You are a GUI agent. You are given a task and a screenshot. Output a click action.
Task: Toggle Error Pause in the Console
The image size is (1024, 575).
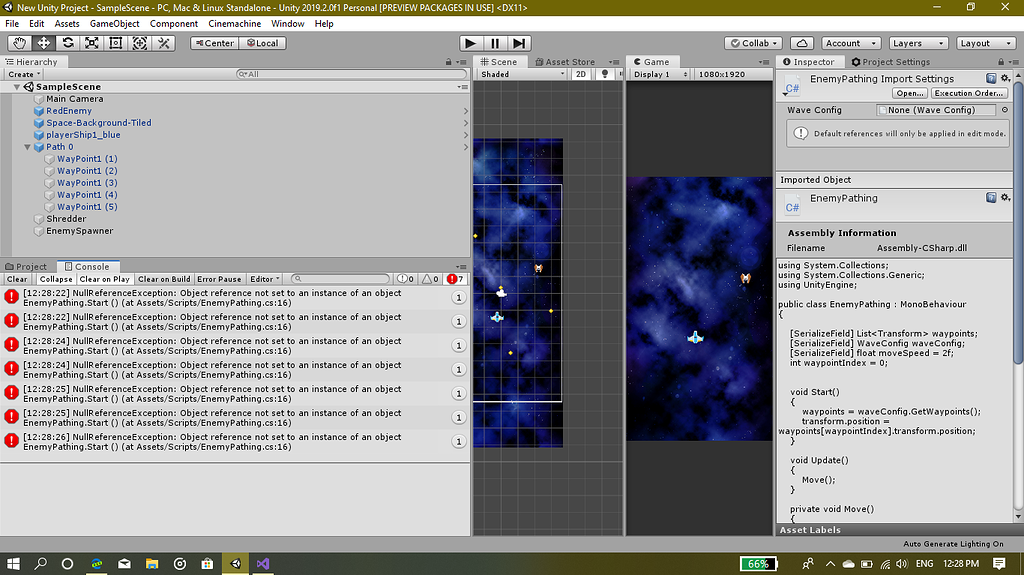pyautogui.click(x=219, y=279)
